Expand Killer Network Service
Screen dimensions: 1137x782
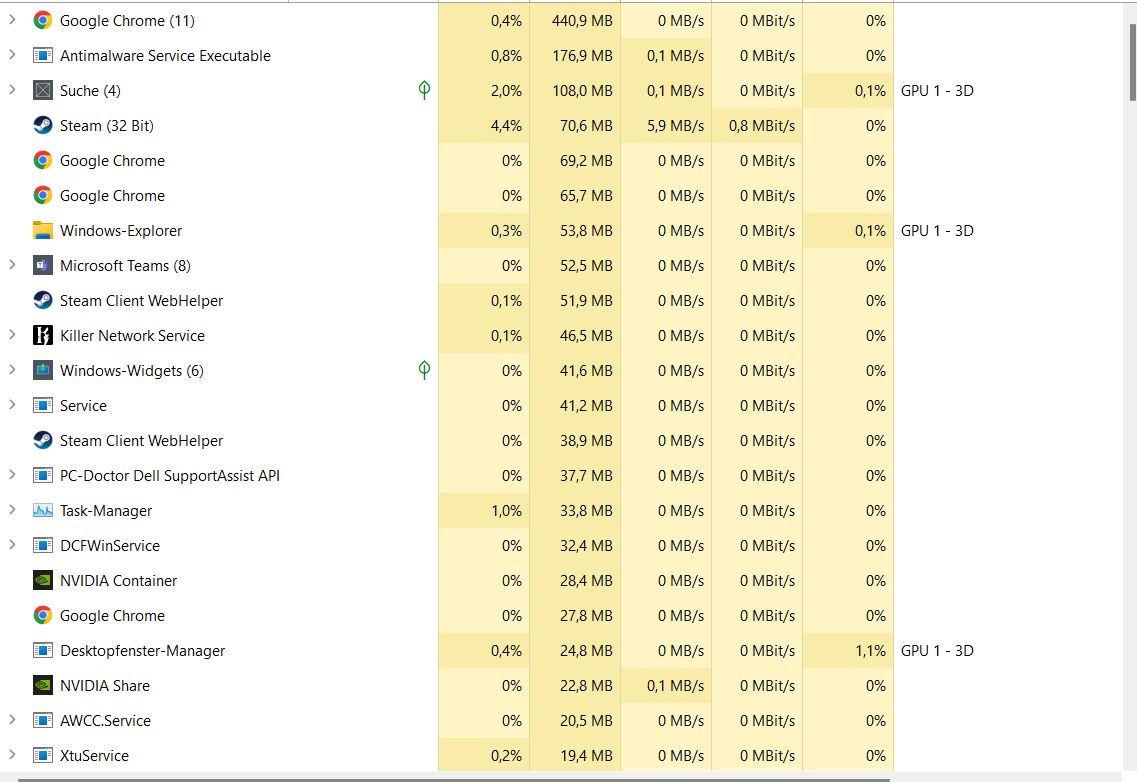point(12,335)
